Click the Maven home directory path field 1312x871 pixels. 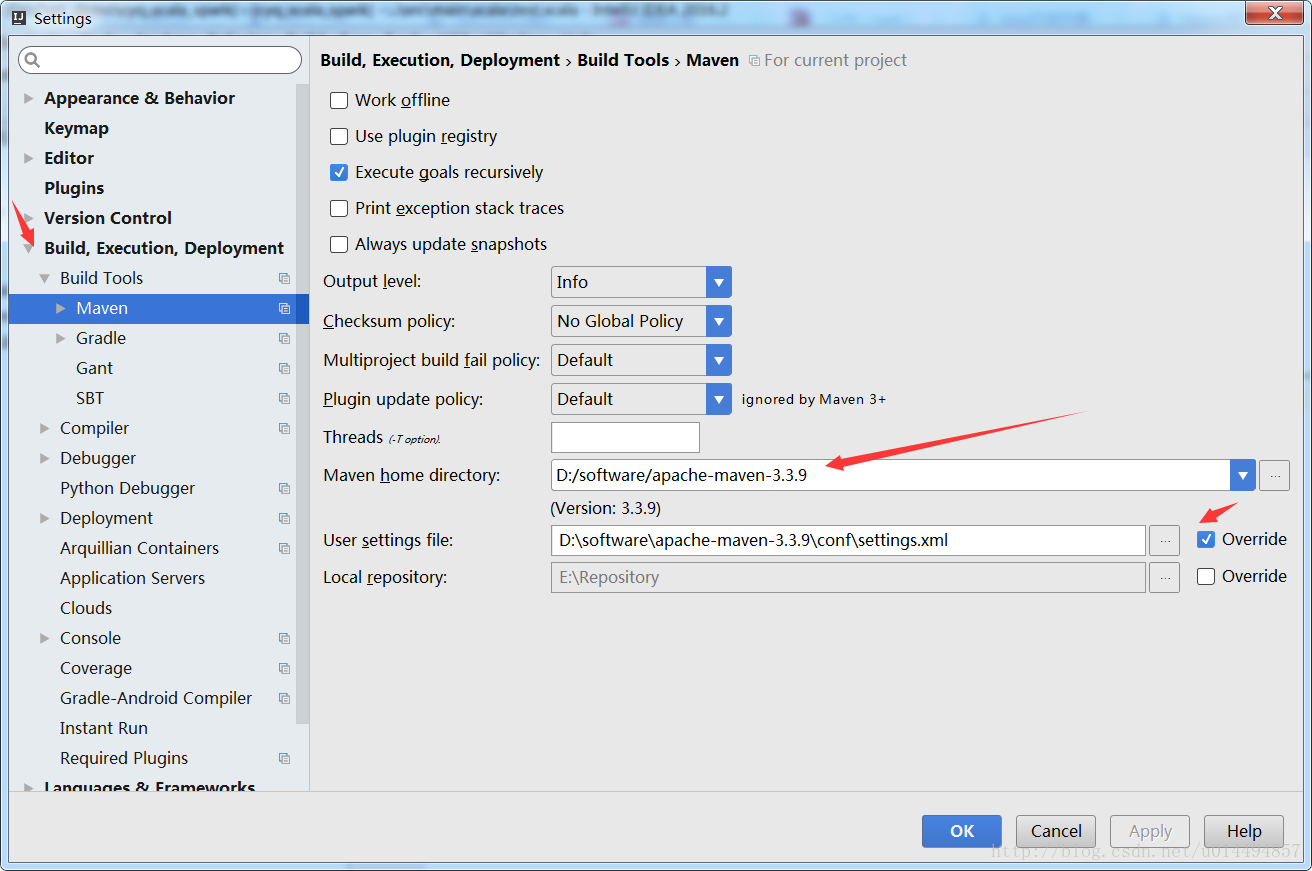(x=890, y=475)
